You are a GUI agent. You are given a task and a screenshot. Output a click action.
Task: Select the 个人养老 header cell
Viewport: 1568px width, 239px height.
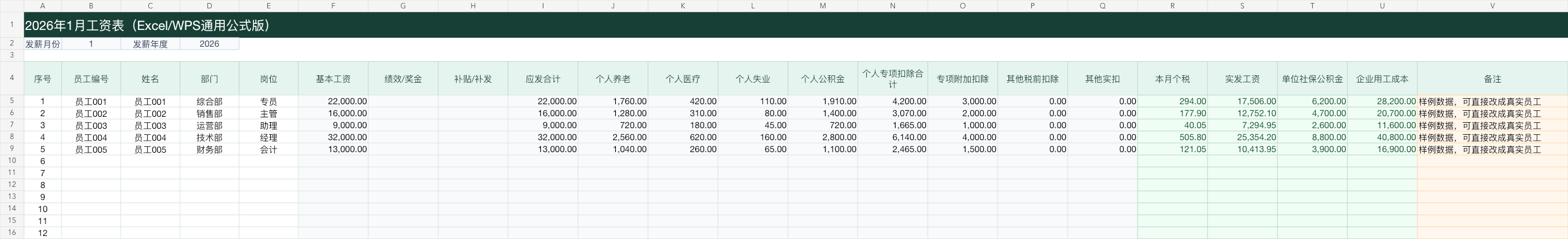pyautogui.click(x=613, y=78)
